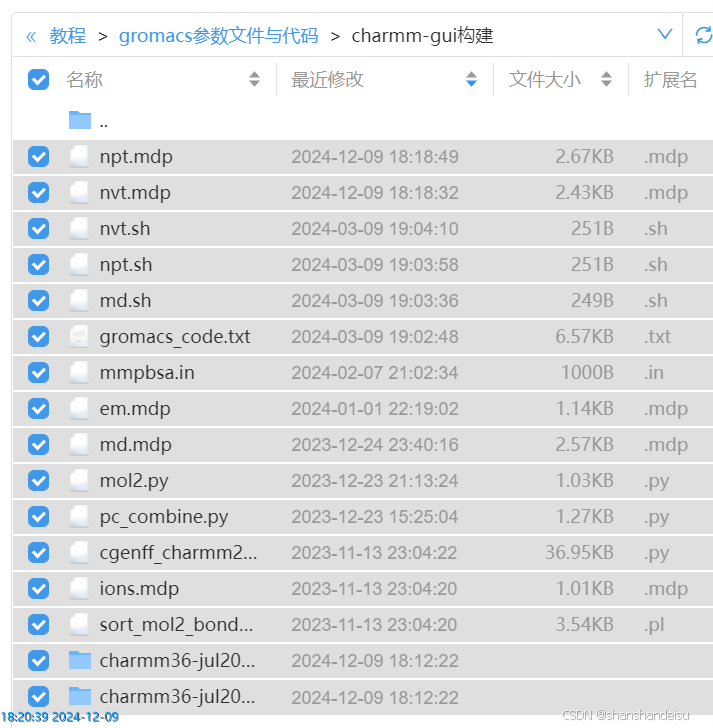The height and width of the screenshot is (728, 713).
Task: Click the 扩展名 column header label
Action: (x=670, y=80)
